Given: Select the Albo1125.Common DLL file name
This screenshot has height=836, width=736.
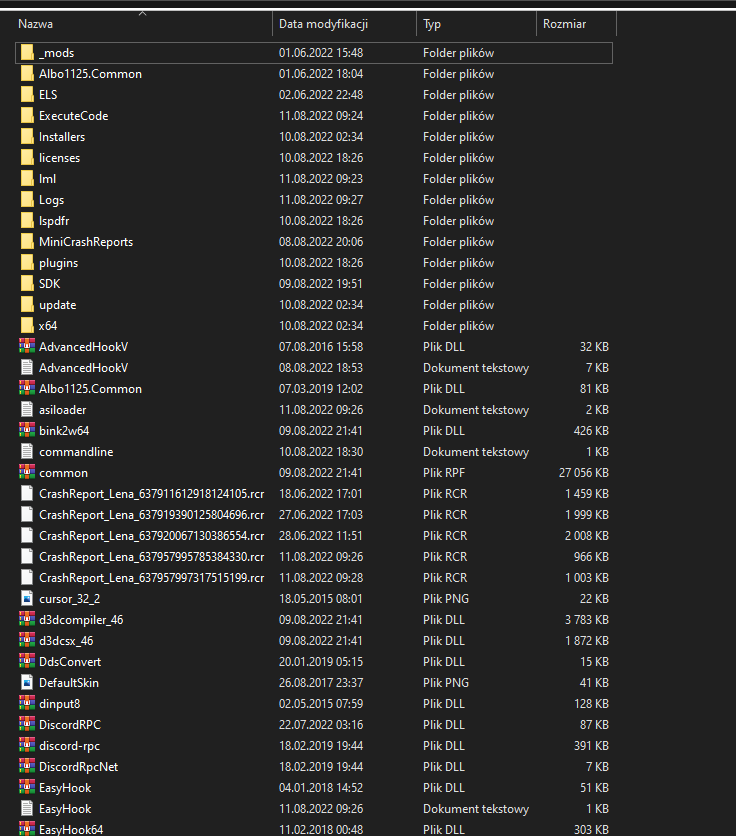Looking at the screenshot, I should 90,389.
